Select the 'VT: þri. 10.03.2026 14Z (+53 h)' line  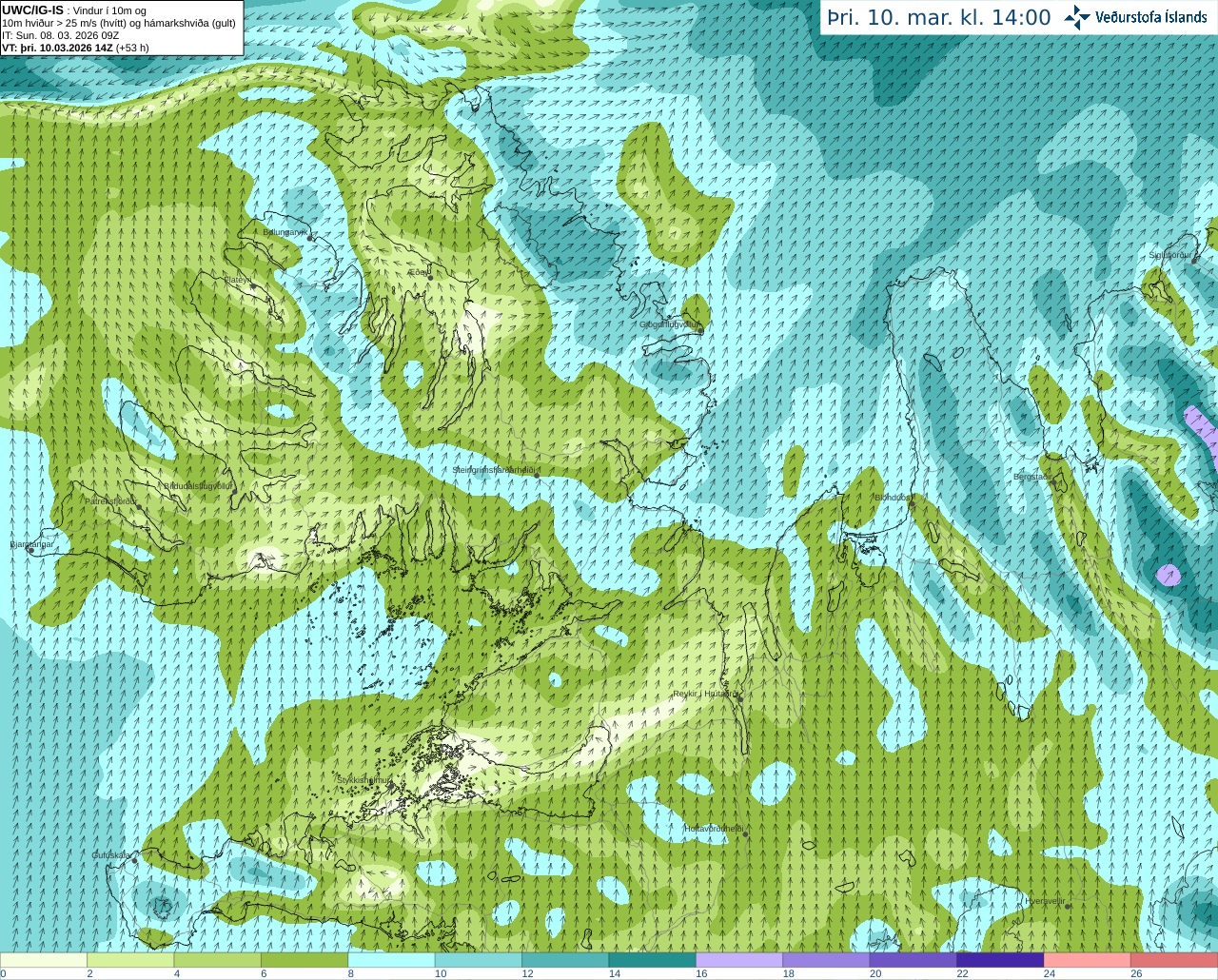coord(75,48)
